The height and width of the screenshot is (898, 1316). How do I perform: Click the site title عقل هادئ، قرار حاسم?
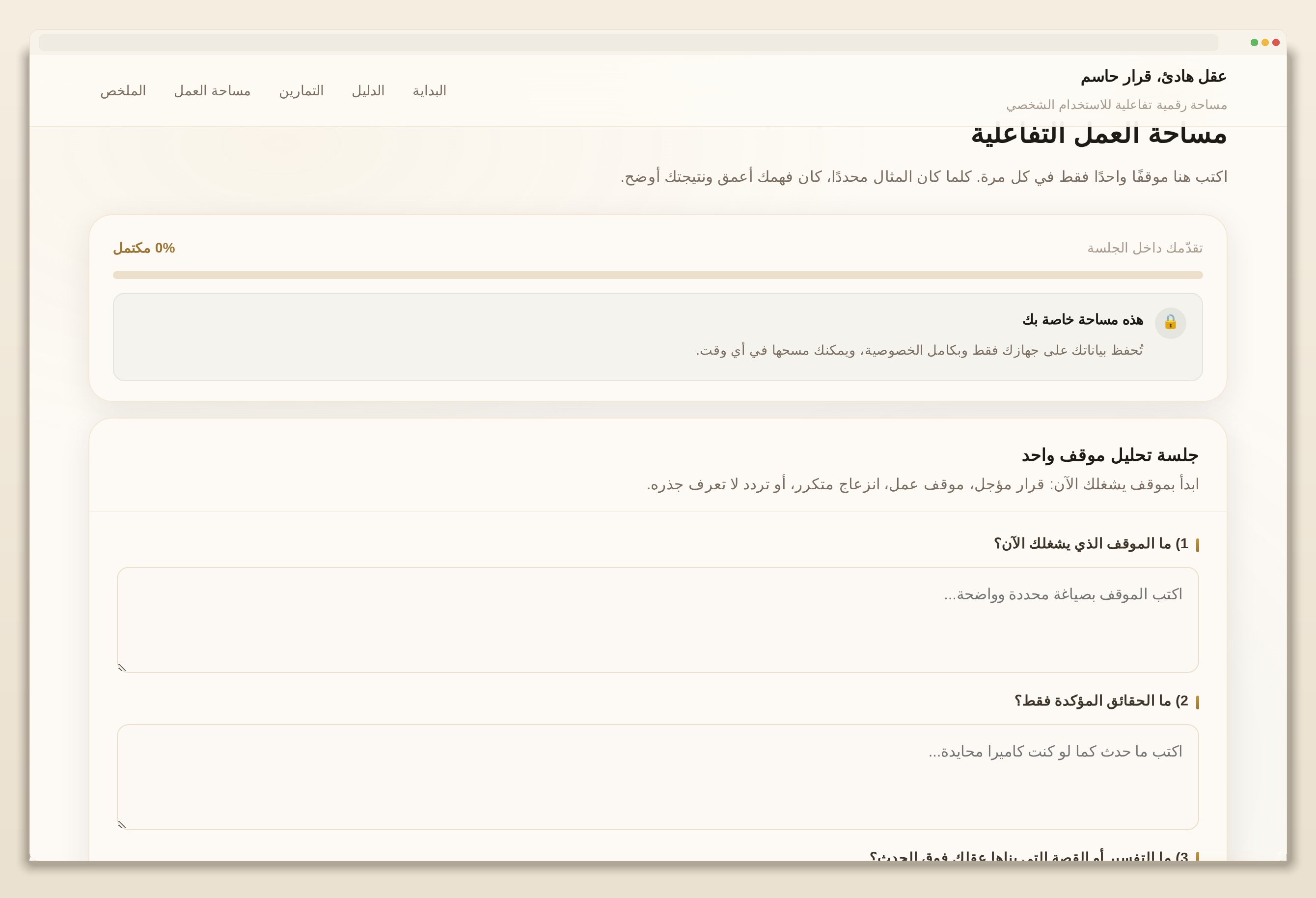[x=1153, y=77]
